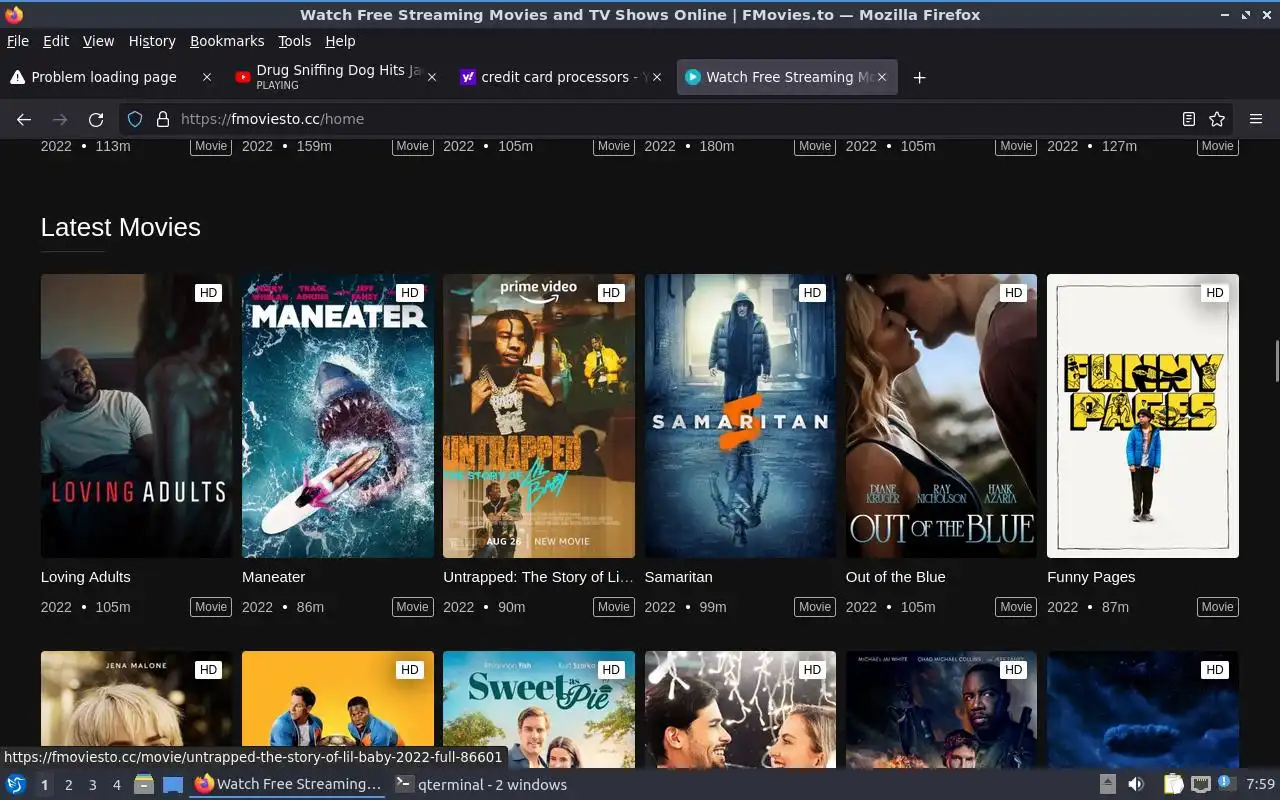Image resolution: width=1280 pixels, height=800 pixels.
Task: Open the application launcher in the taskbar
Action: (x=16, y=785)
